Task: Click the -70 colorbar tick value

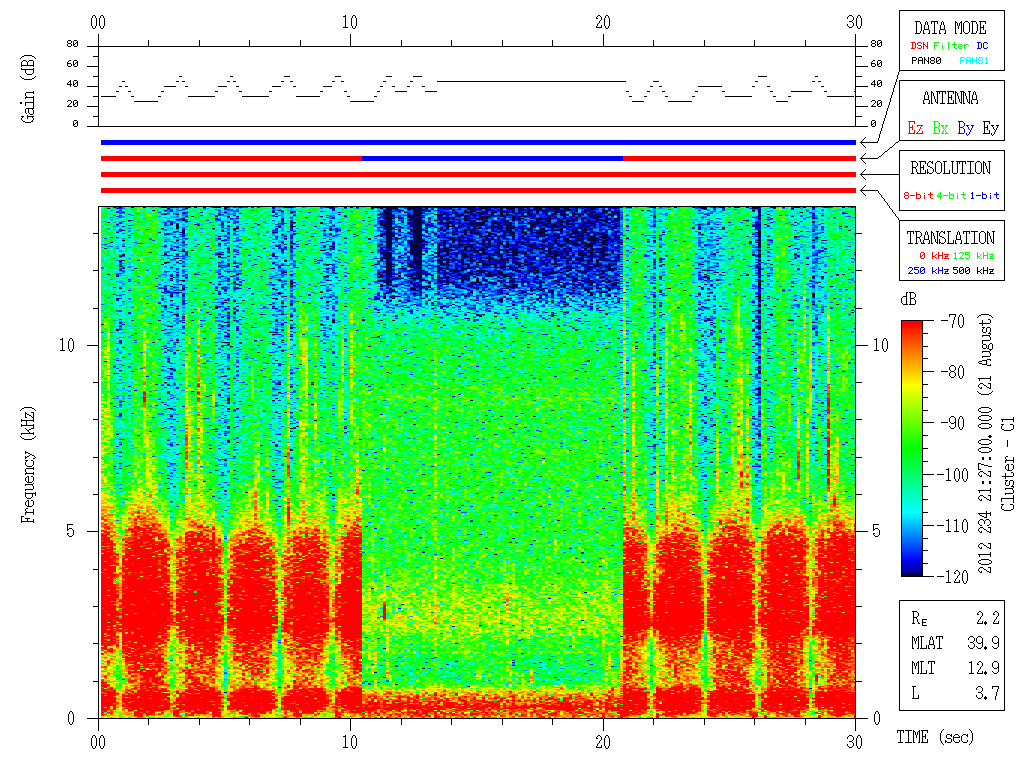Action: [953, 321]
